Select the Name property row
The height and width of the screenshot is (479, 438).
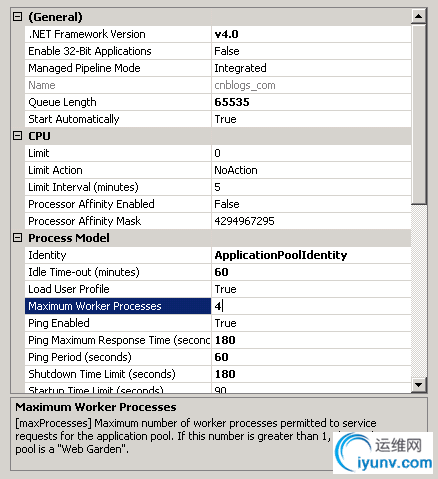118,85
